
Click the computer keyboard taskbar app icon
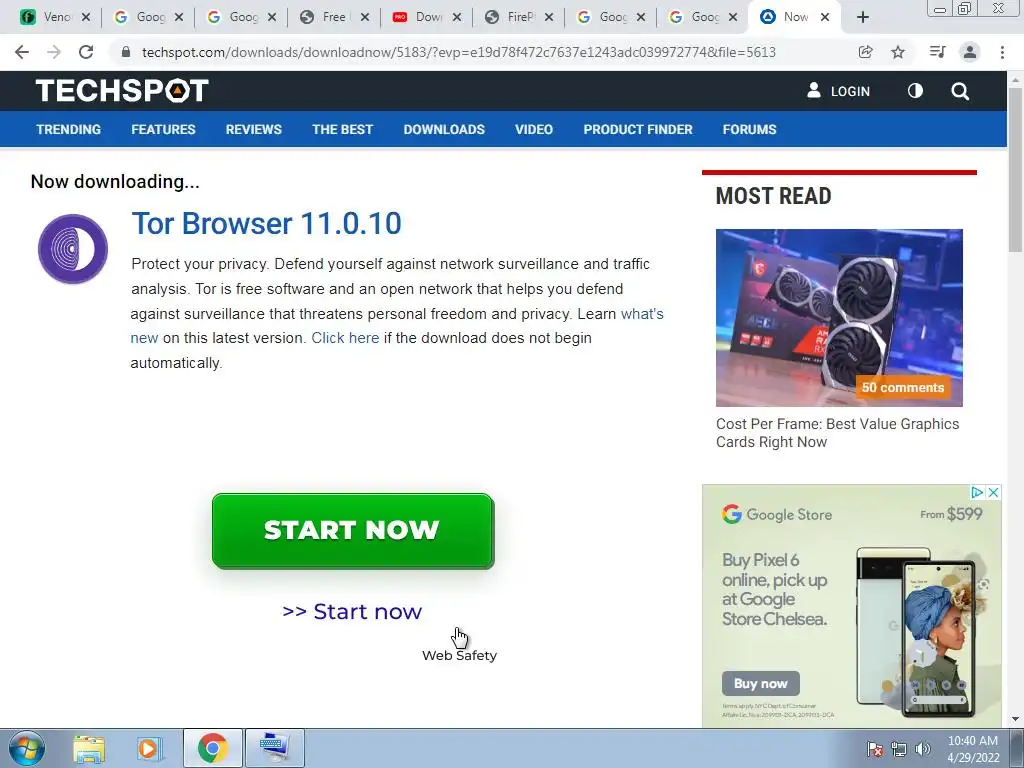[x=274, y=748]
